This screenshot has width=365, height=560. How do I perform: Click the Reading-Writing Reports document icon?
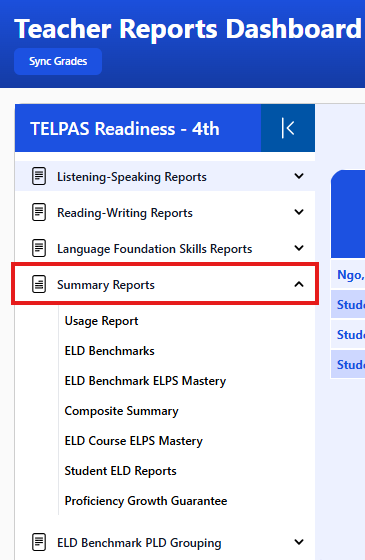click(39, 212)
